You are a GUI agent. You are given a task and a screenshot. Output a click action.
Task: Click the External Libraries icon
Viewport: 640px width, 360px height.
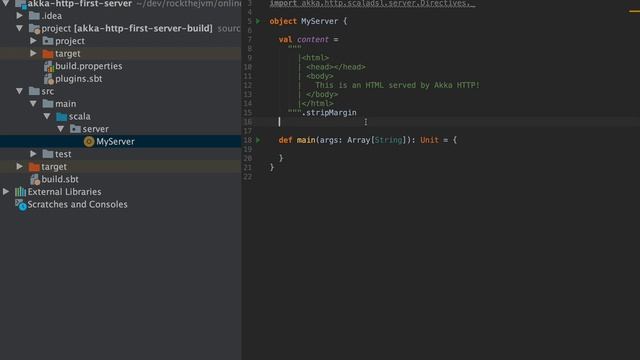tap(20, 191)
